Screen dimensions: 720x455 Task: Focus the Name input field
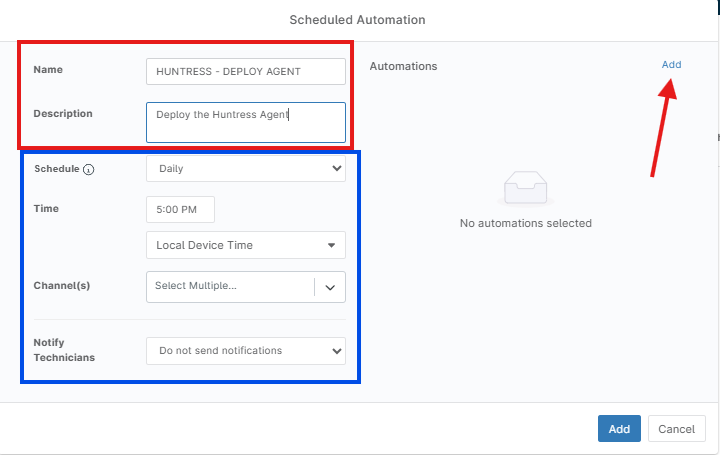coord(246,71)
